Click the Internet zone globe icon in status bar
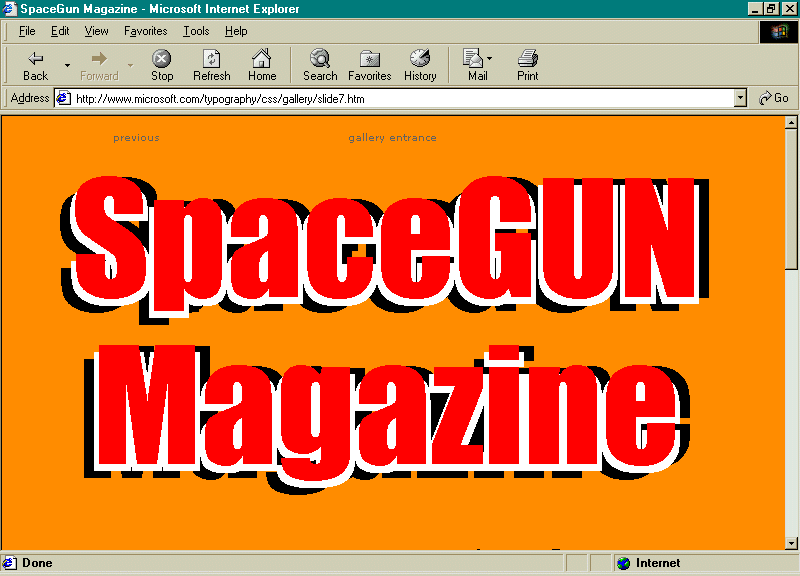This screenshot has height=576, width=800. coord(623,563)
